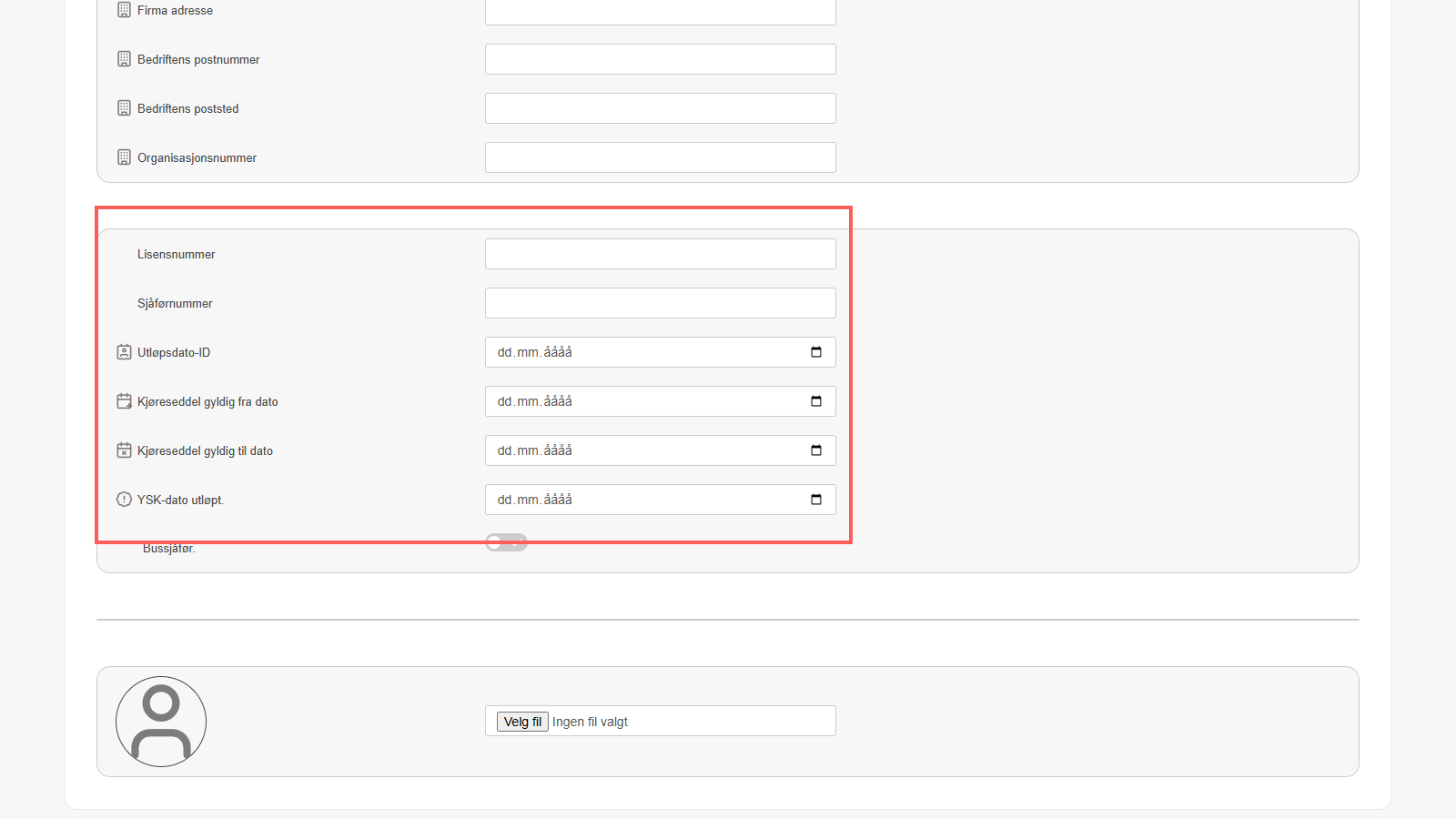The width and height of the screenshot is (1456, 819).
Task: Open date picker for YSK-dato utløpt
Action: pos(816,500)
